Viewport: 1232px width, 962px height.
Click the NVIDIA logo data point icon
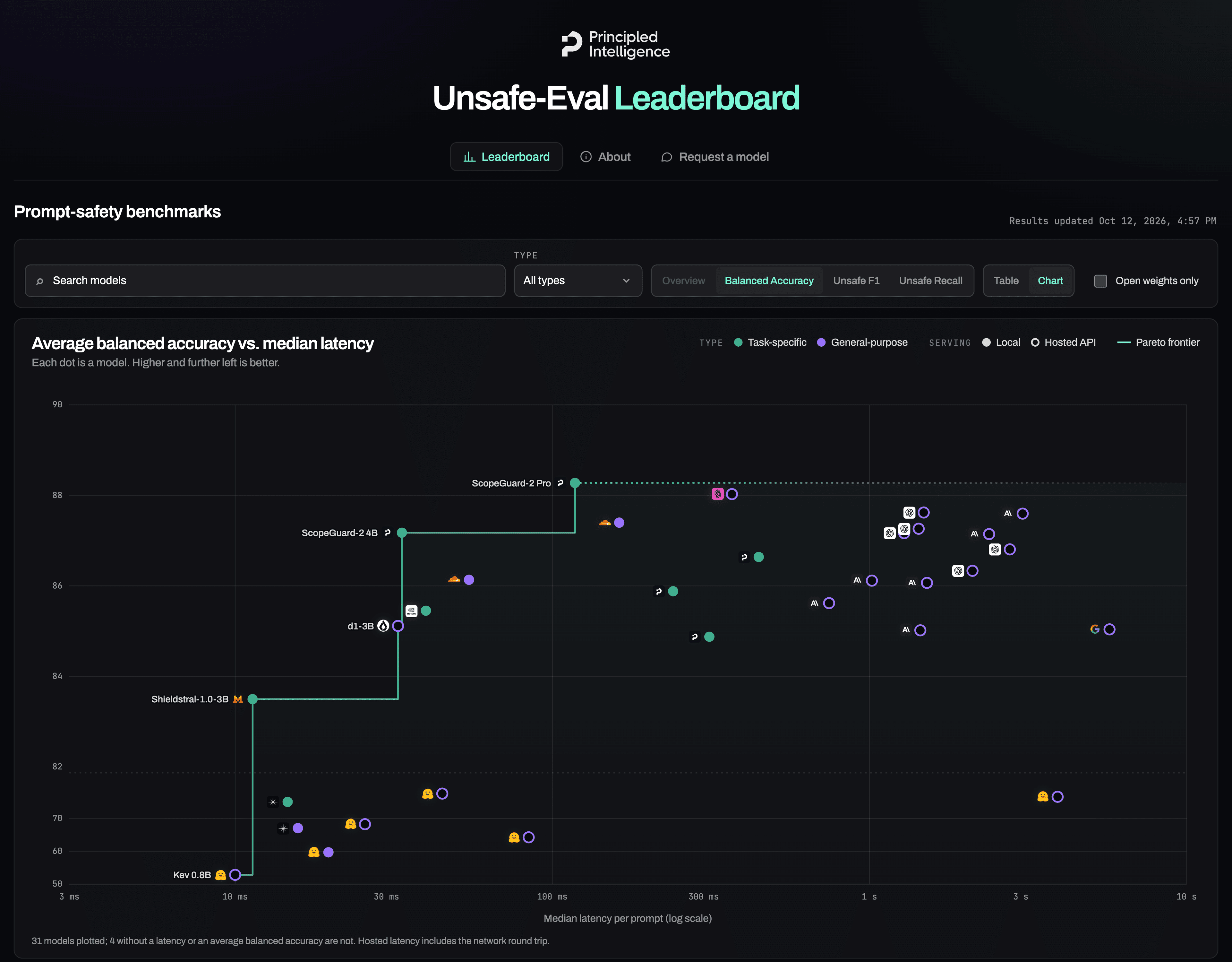[x=411, y=611]
